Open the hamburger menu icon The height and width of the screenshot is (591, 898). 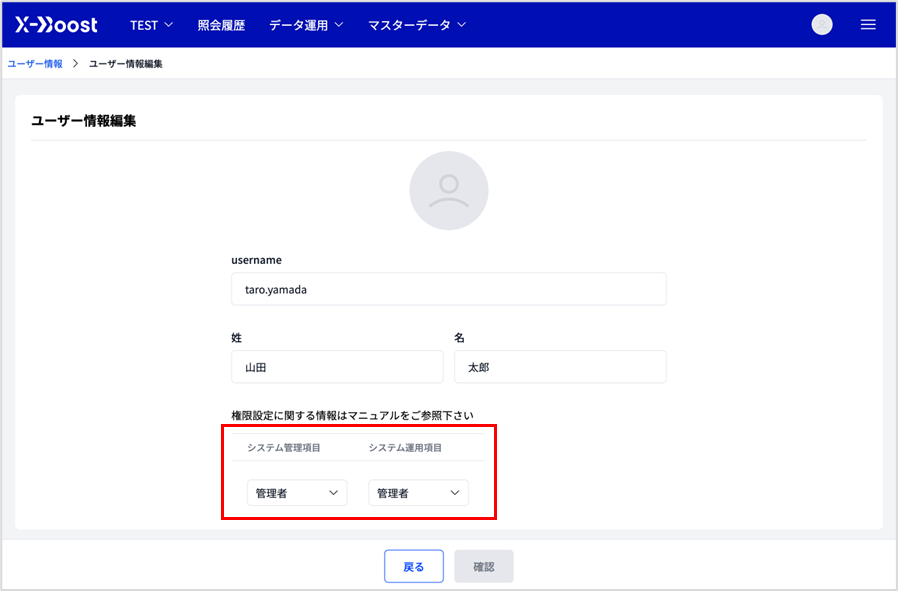868,25
